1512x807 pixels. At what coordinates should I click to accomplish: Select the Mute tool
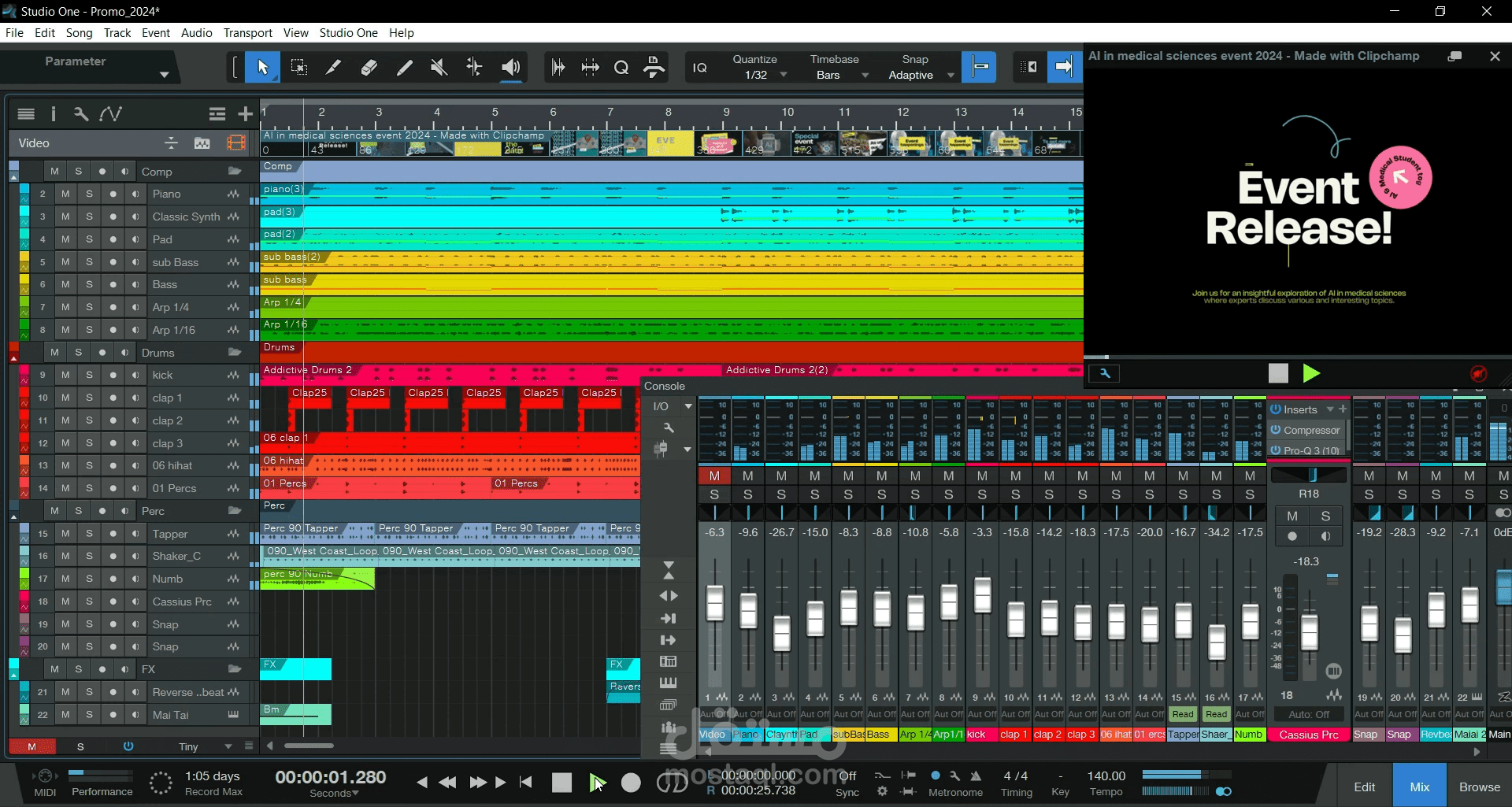tap(439, 67)
